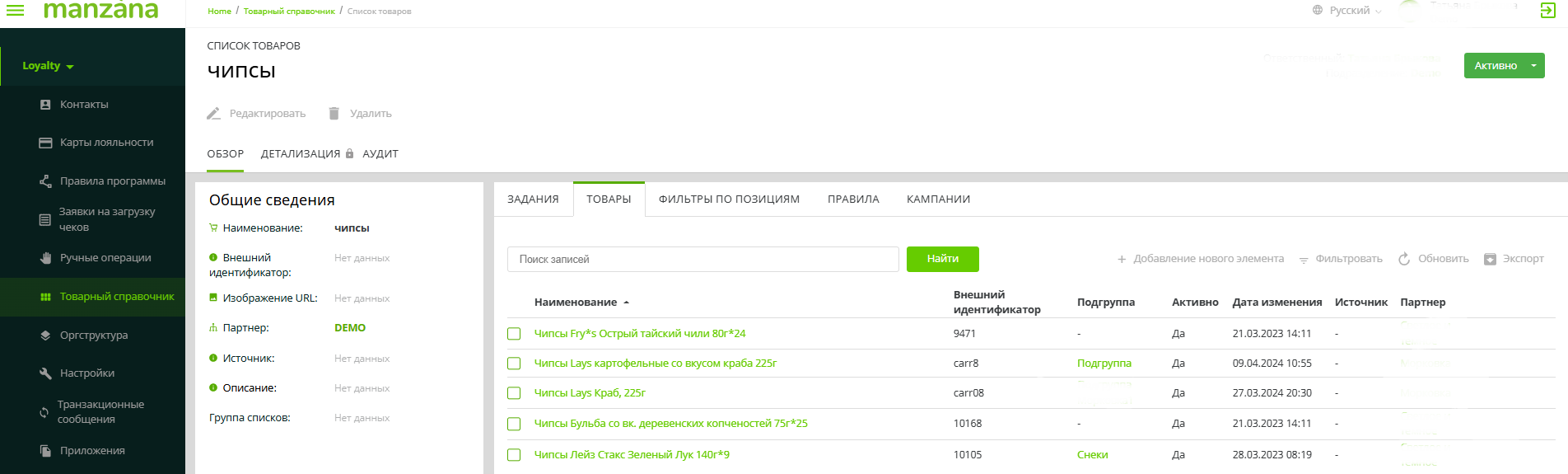Check the Чипсы Fry*s row checkbox
This screenshot has height=474, width=1568.
pyautogui.click(x=514, y=334)
